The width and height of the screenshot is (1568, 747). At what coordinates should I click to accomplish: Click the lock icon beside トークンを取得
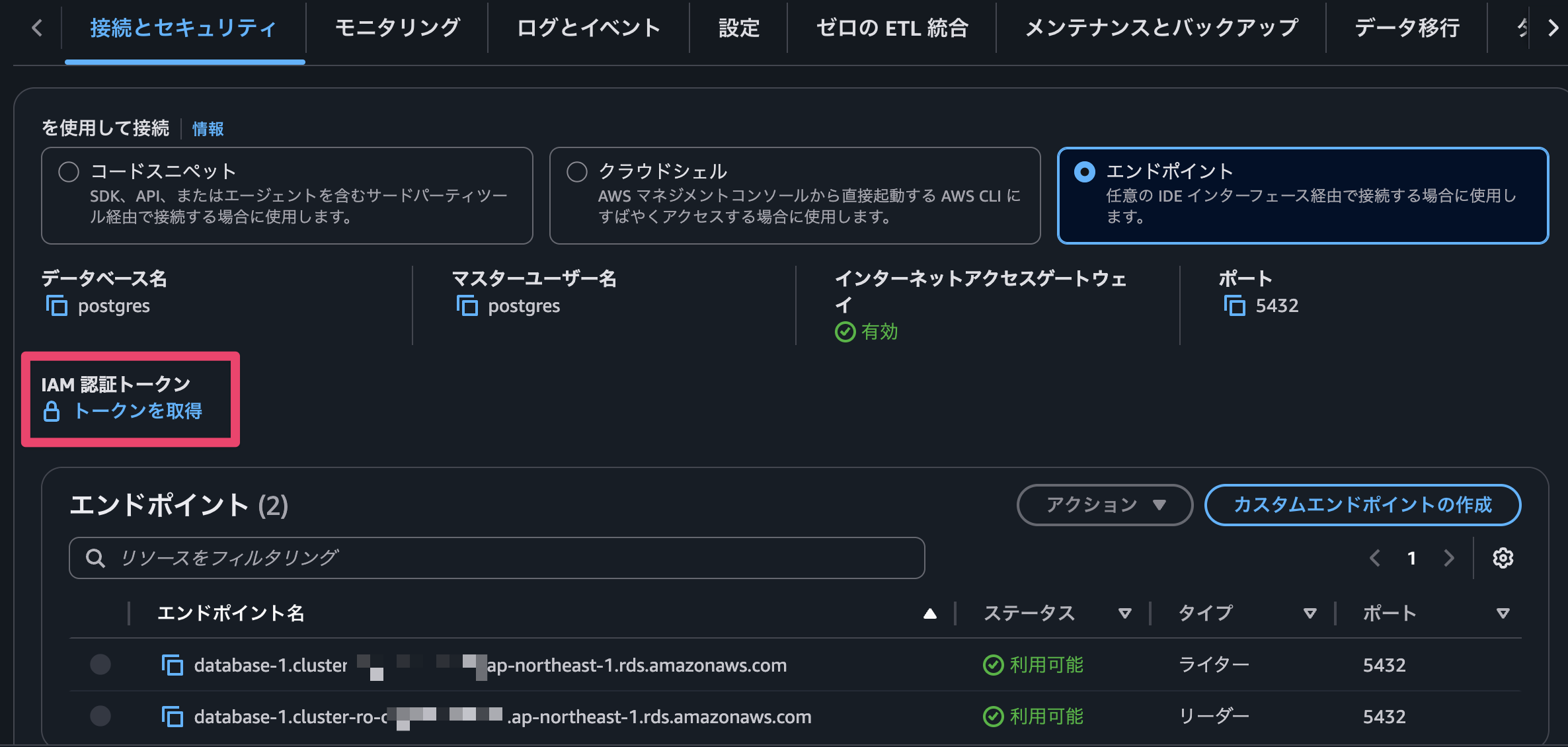(x=53, y=411)
